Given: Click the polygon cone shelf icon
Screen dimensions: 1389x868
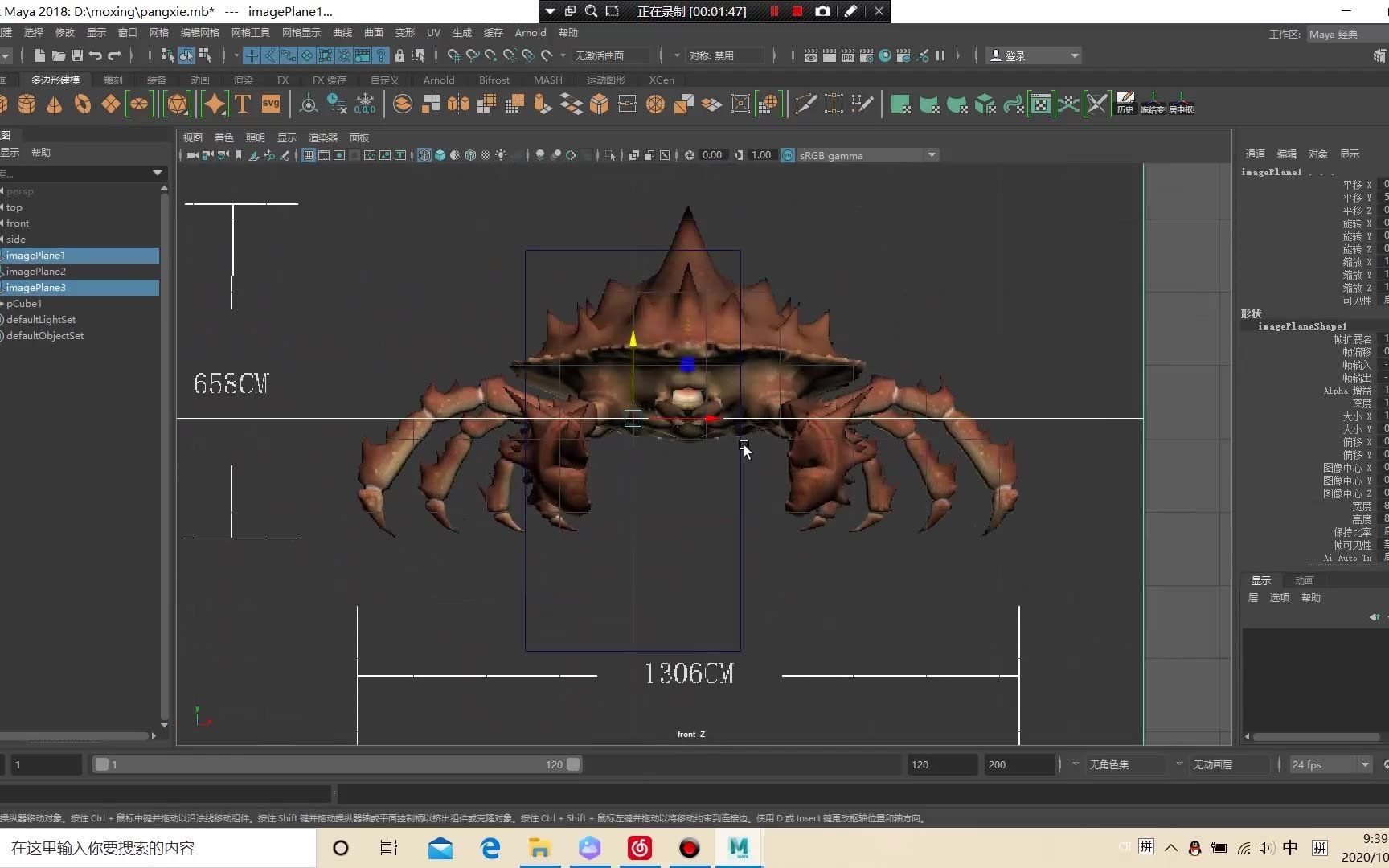Looking at the screenshot, I should pos(54,104).
